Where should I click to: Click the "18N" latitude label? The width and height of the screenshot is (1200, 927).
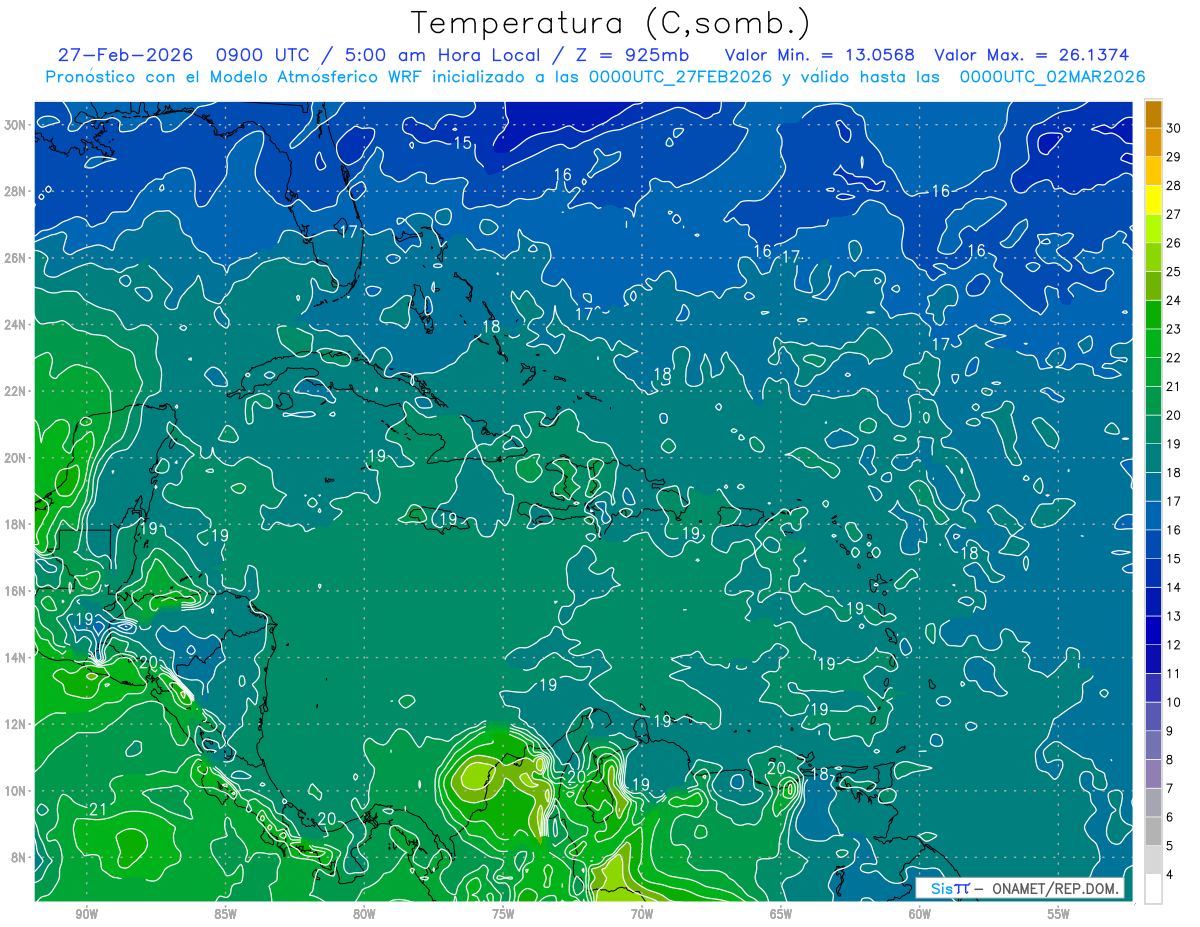pyautogui.click(x=15, y=524)
